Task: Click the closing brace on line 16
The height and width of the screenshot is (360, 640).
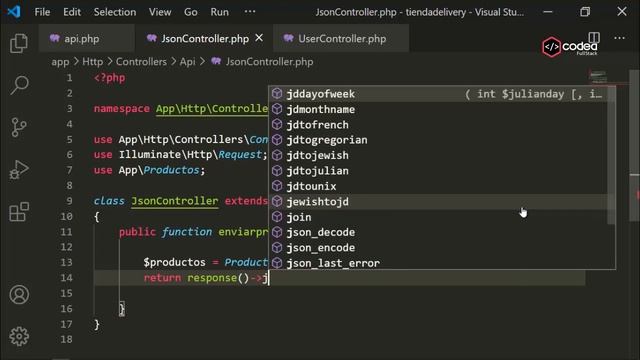Action: (122, 309)
